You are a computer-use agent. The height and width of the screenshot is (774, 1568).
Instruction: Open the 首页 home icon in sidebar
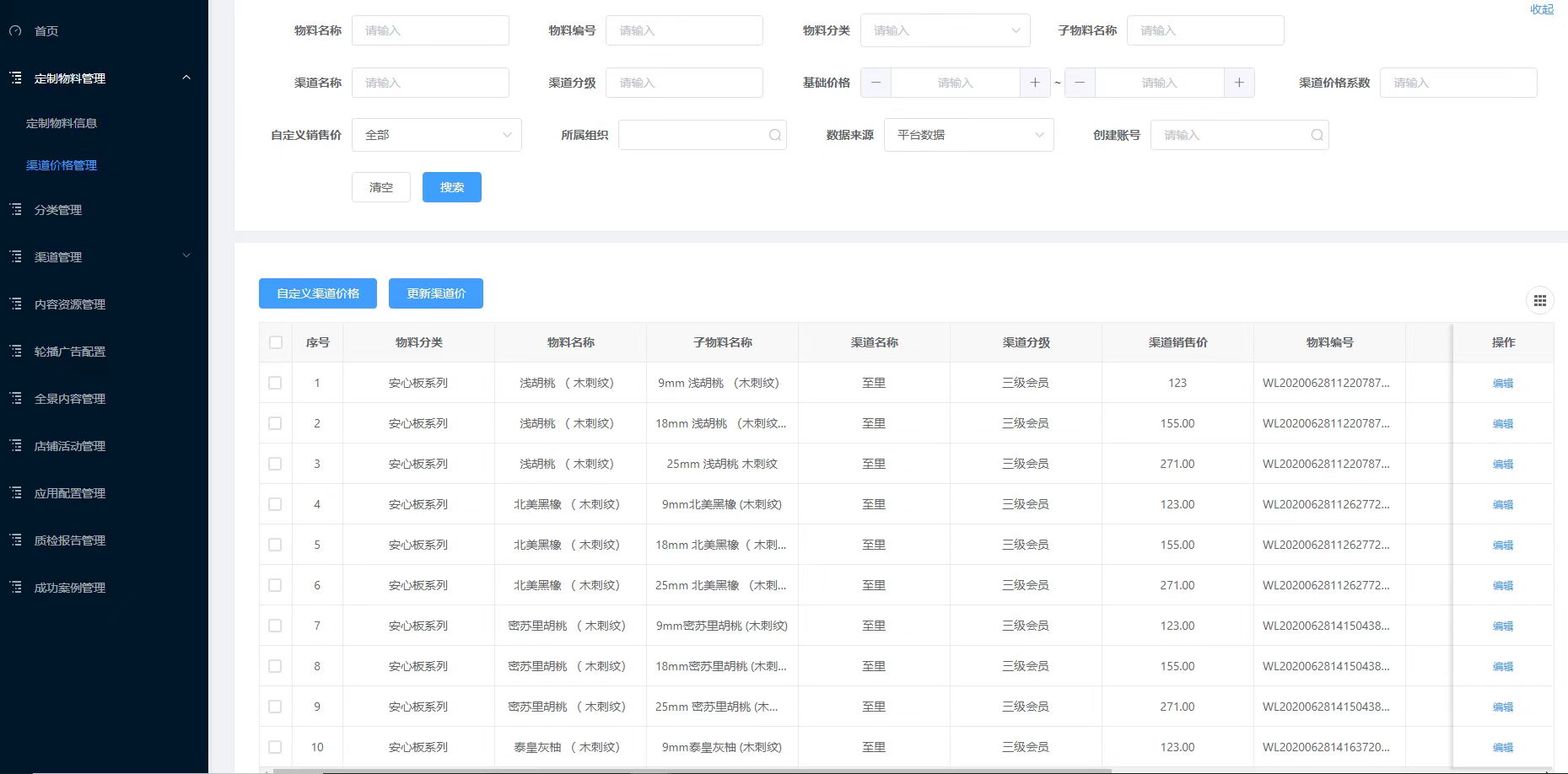(15, 31)
